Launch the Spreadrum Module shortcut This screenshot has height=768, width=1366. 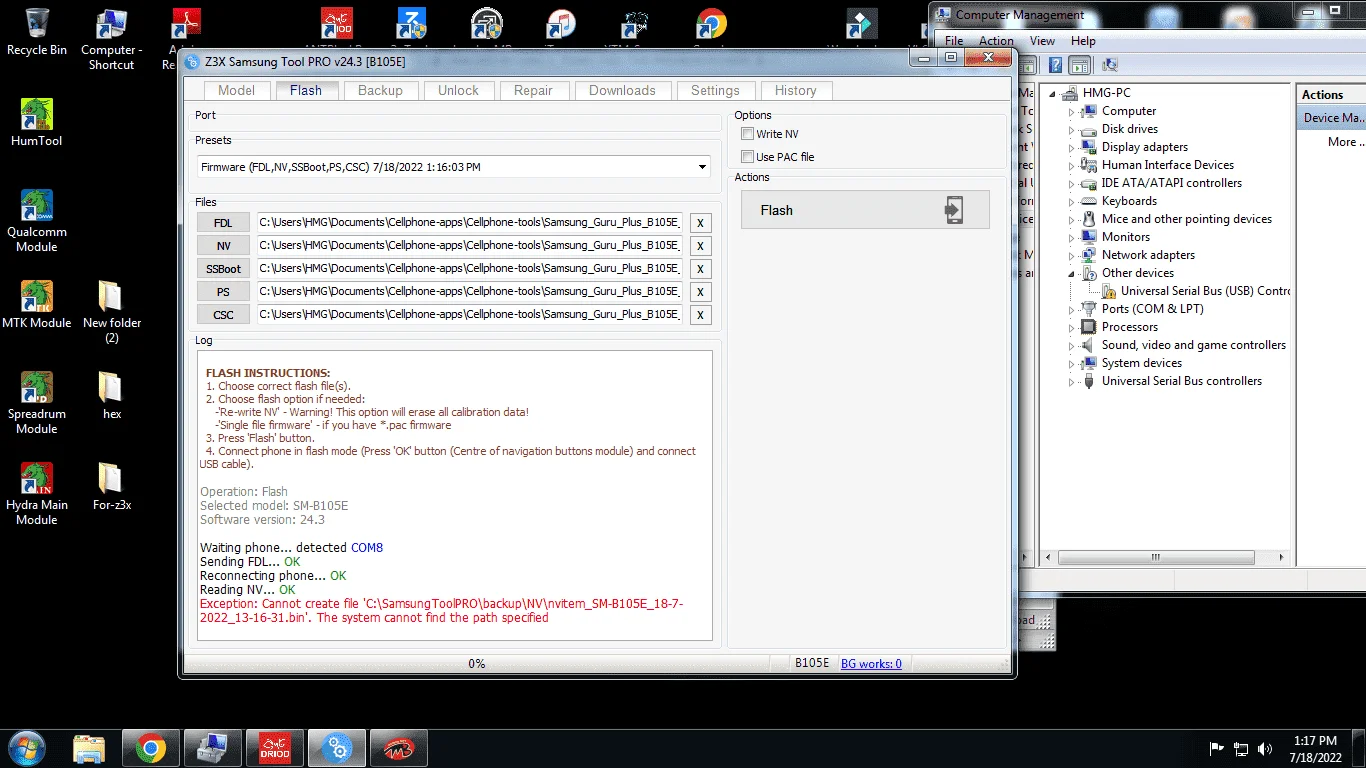point(37,403)
